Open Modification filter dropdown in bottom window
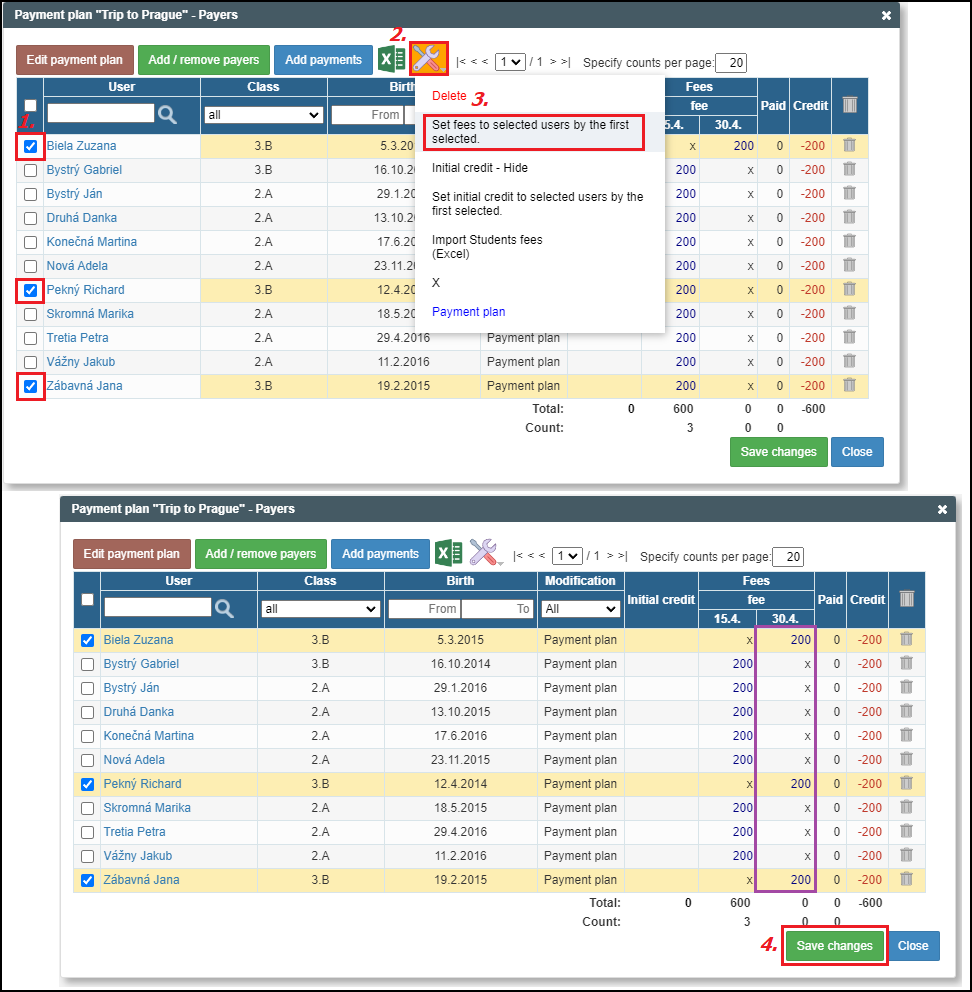Screen dimensions: 972x992 pos(580,609)
